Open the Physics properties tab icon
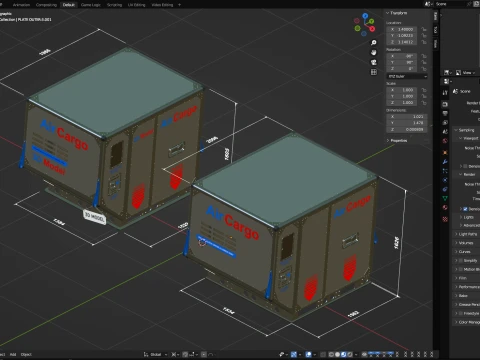480x360 pixels. coord(445,180)
